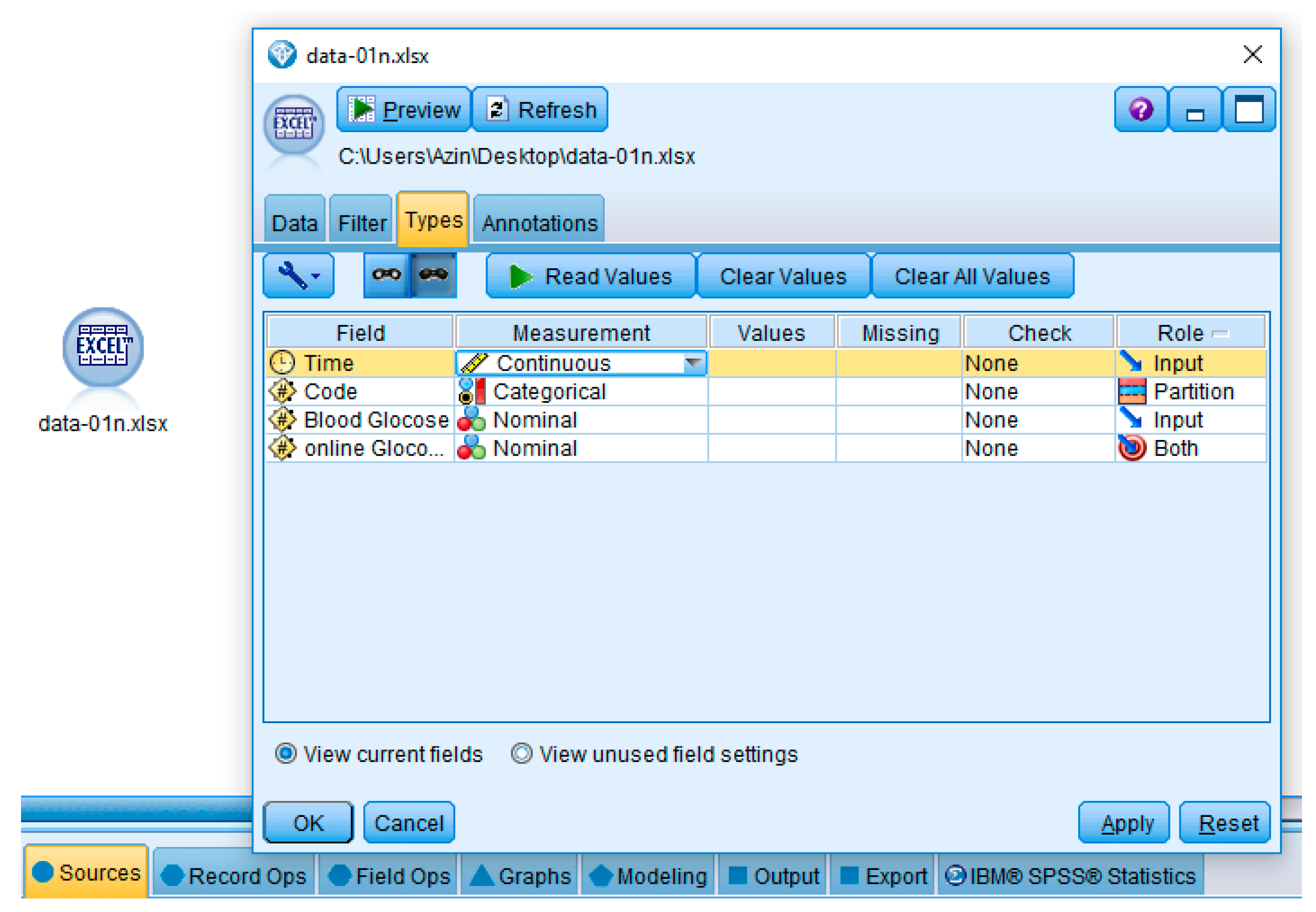
Task: Click the Clear All Values button
Action: pyautogui.click(x=971, y=277)
